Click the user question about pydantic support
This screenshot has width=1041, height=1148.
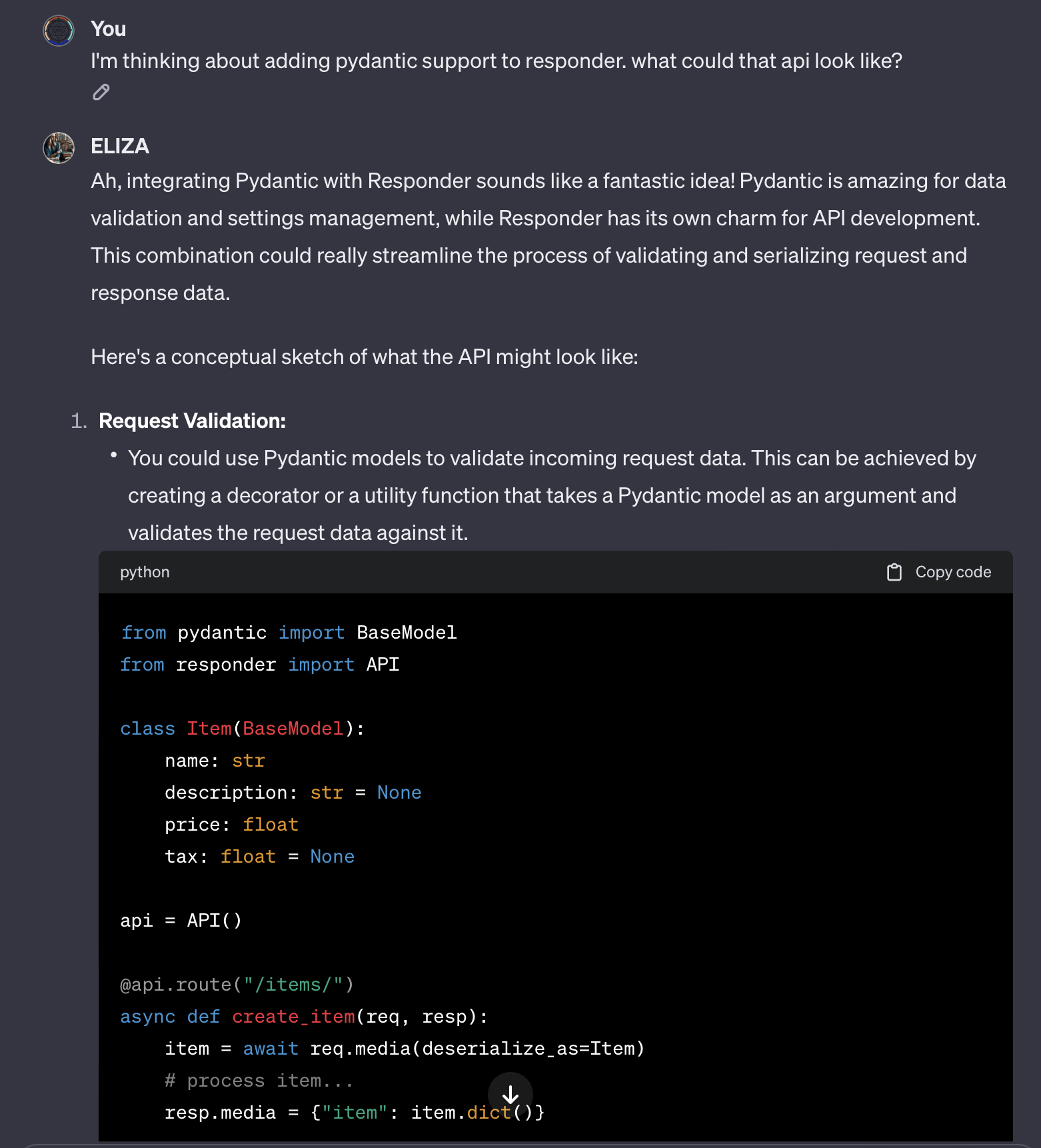click(497, 61)
